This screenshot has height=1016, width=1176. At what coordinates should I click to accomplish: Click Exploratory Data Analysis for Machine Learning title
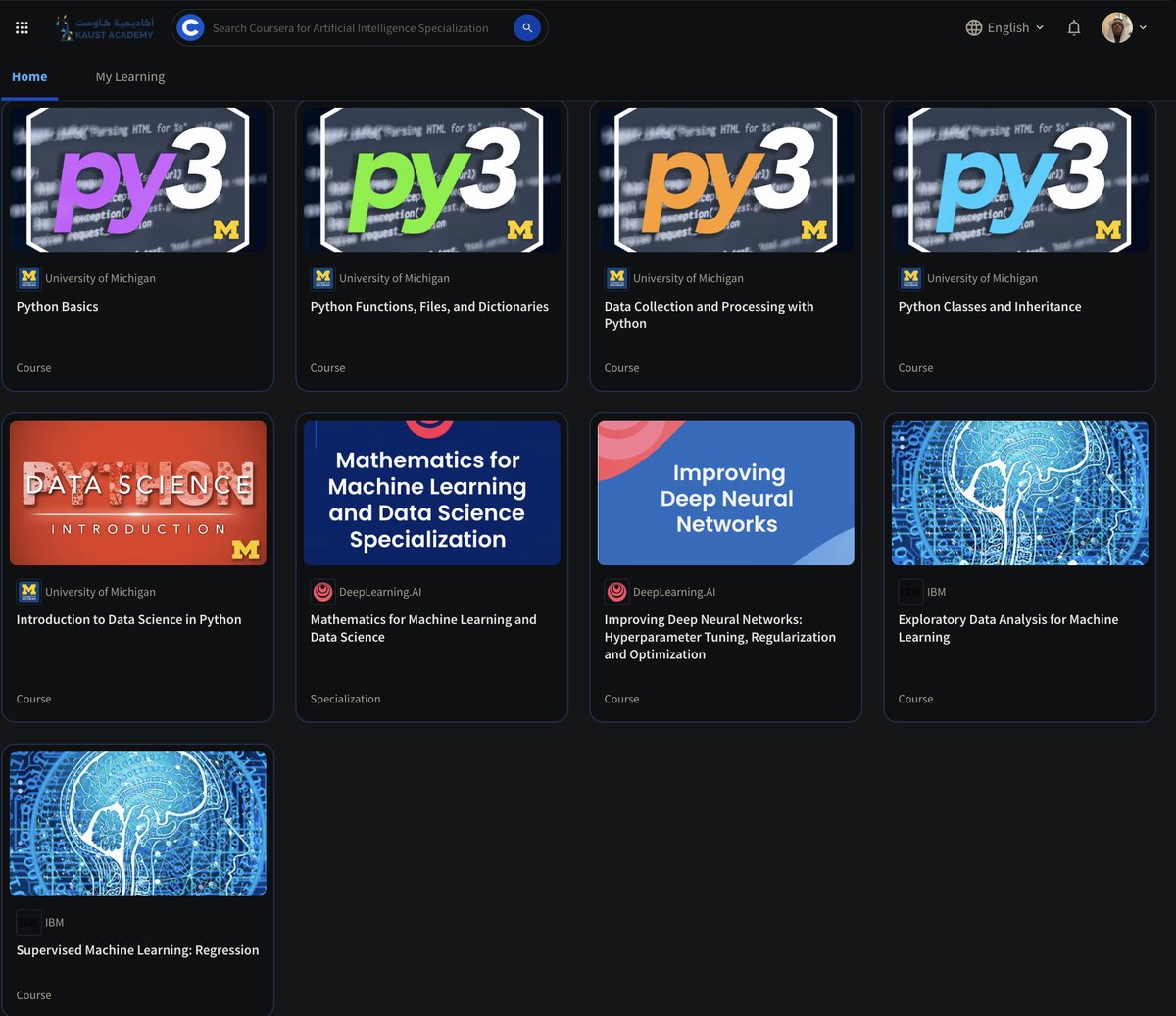1008,628
